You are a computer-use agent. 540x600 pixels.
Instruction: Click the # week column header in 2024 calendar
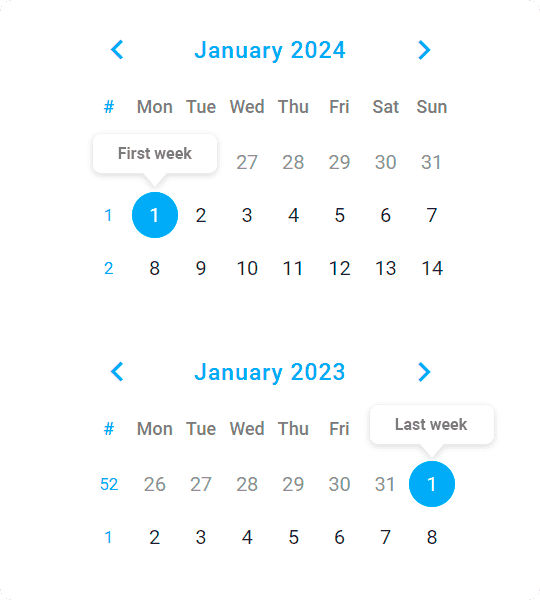(109, 107)
